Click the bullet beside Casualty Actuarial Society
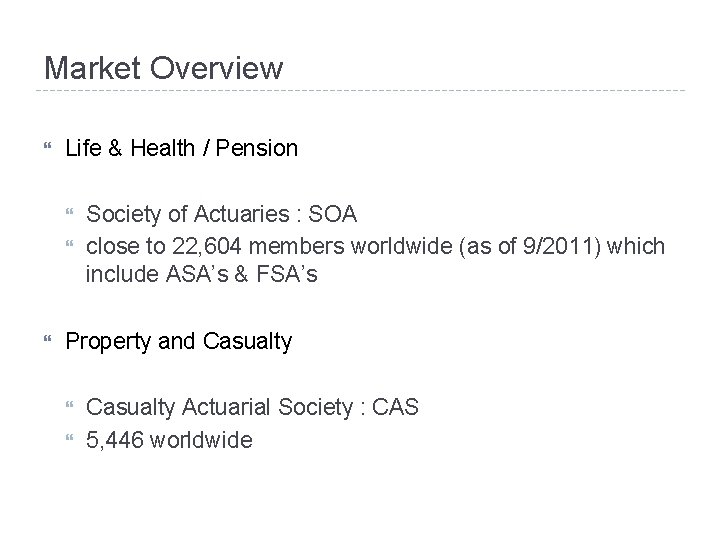Image resolution: width=720 pixels, height=540 pixels. [68, 407]
